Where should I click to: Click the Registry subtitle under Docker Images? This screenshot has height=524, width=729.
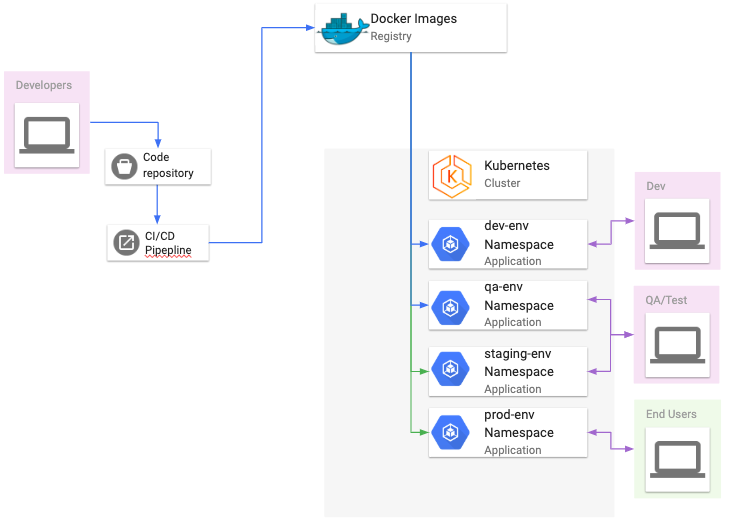[391, 36]
